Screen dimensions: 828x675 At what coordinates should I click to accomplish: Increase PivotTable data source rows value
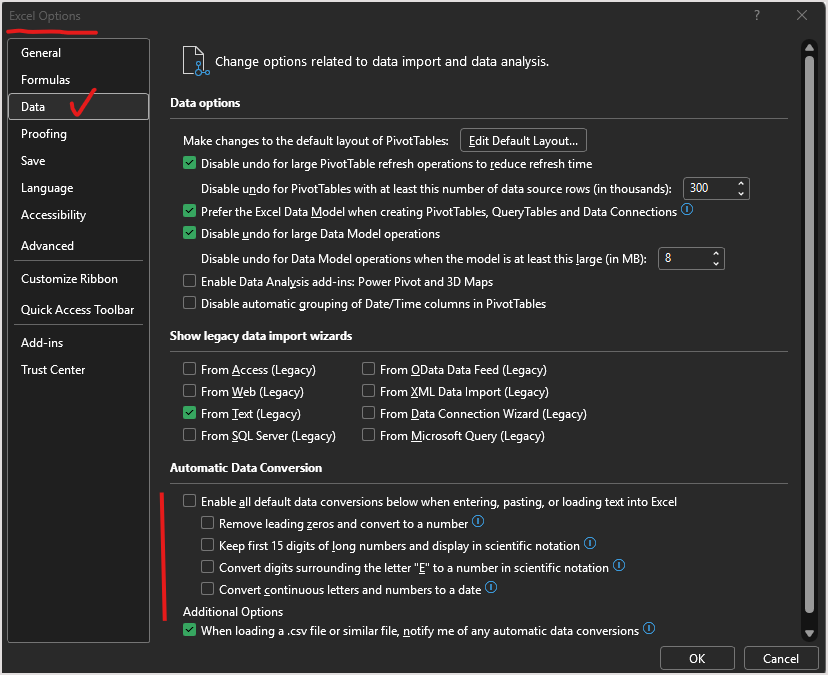pyautogui.click(x=741, y=183)
